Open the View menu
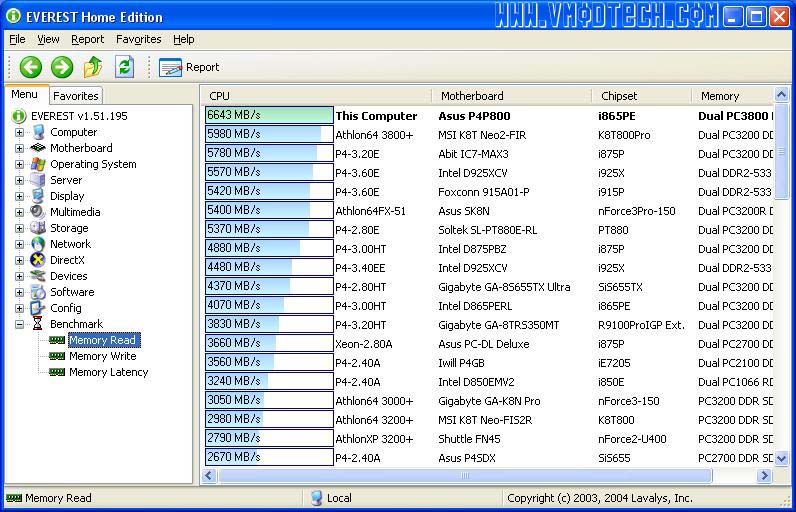The image size is (796, 512). tap(48, 39)
